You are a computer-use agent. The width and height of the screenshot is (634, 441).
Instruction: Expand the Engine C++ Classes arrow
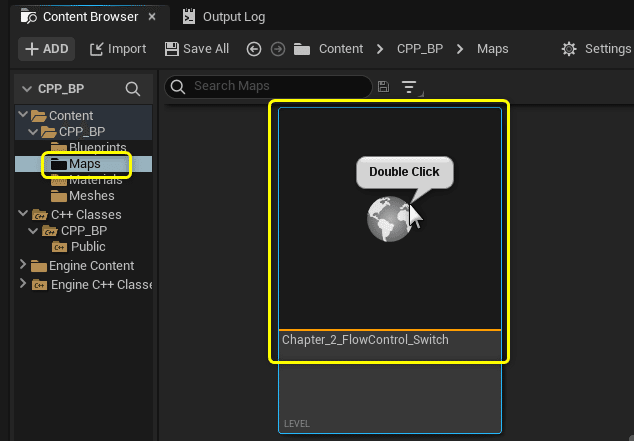pyautogui.click(x=23, y=284)
